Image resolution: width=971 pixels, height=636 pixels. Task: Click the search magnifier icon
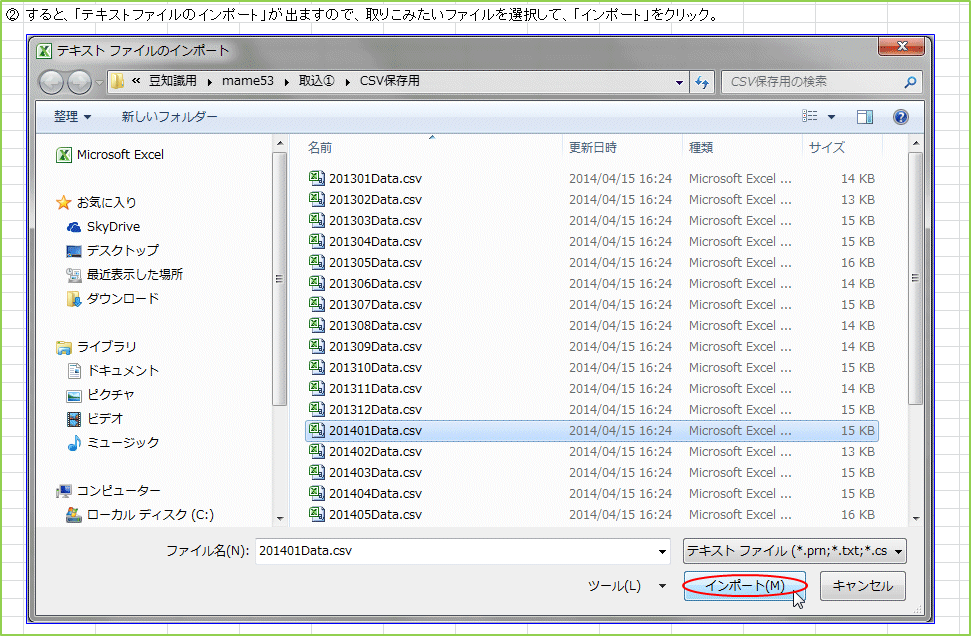click(910, 82)
